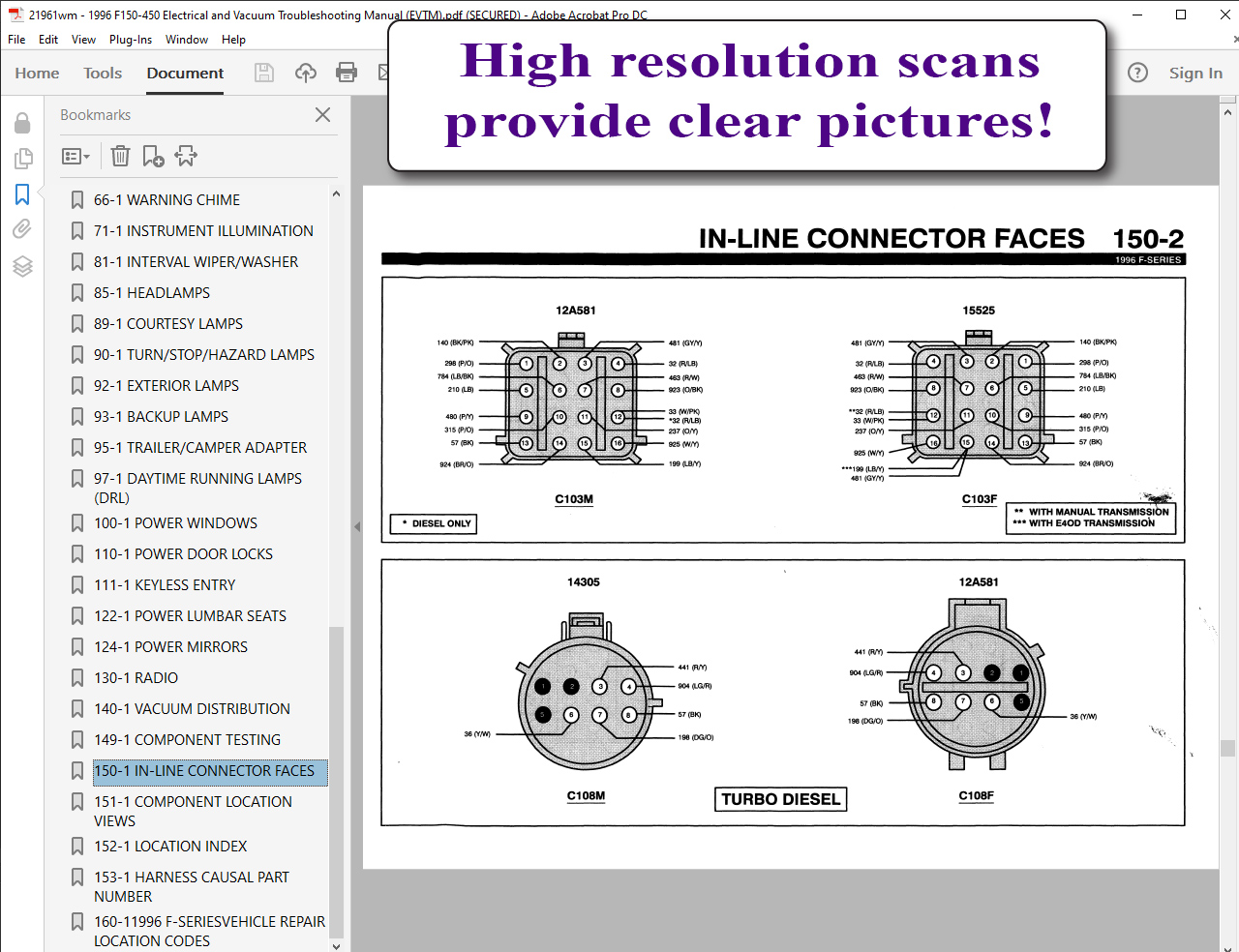
Task: Add a new bookmark icon
Action: pyautogui.click(x=153, y=156)
